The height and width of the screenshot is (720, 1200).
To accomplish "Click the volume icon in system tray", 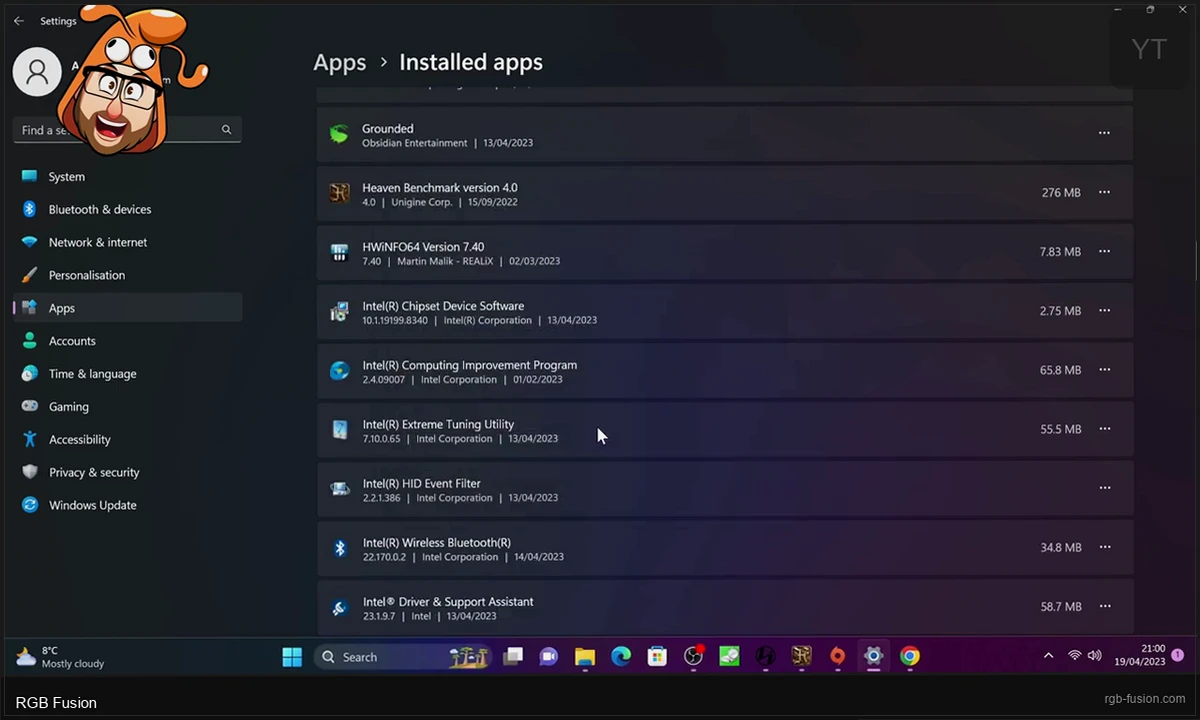I will pos(1096,656).
